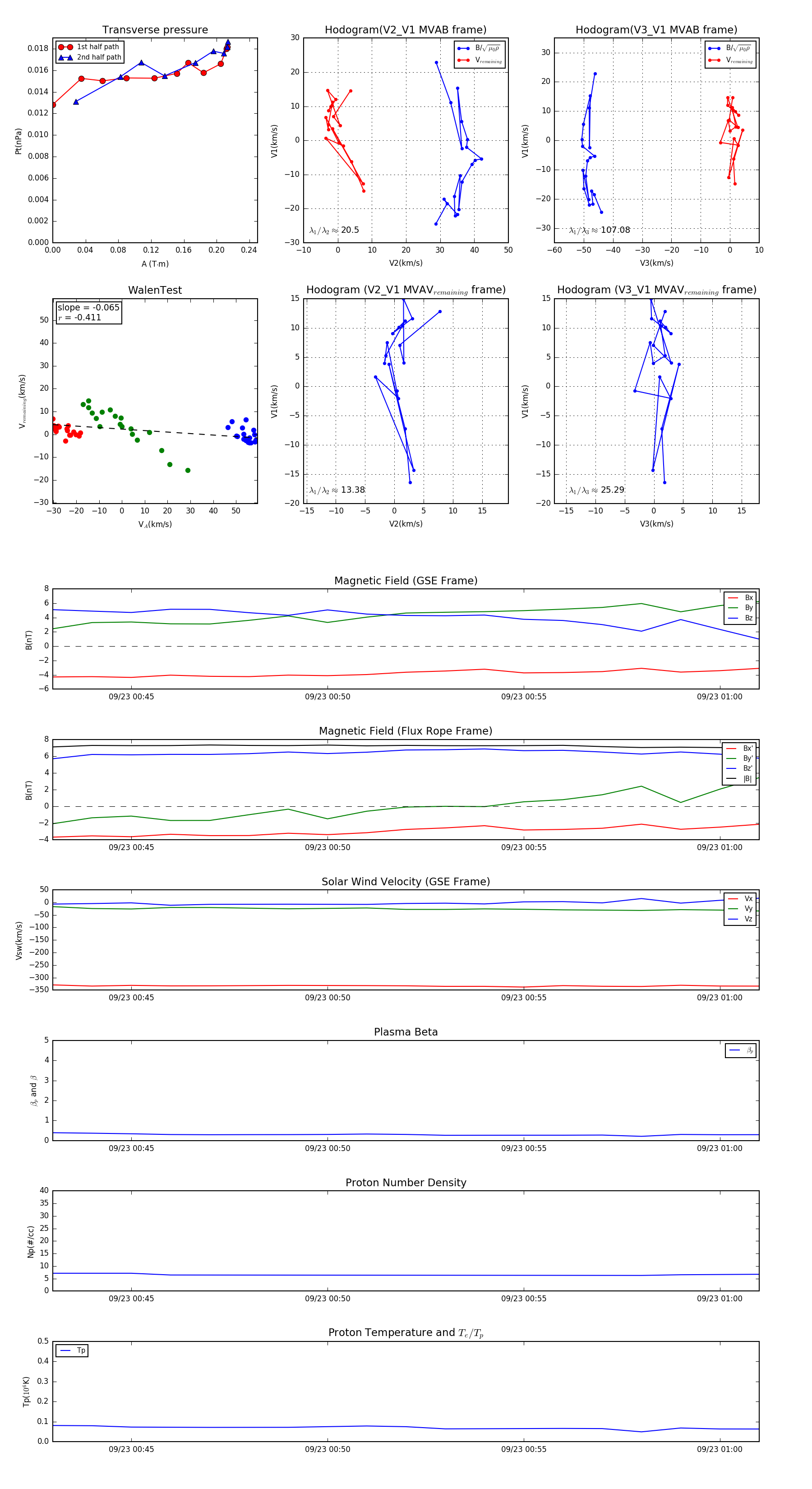Click the |B| legend entry in Flux Rope plot
This screenshot has width=812, height=1489.
click(740, 779)
